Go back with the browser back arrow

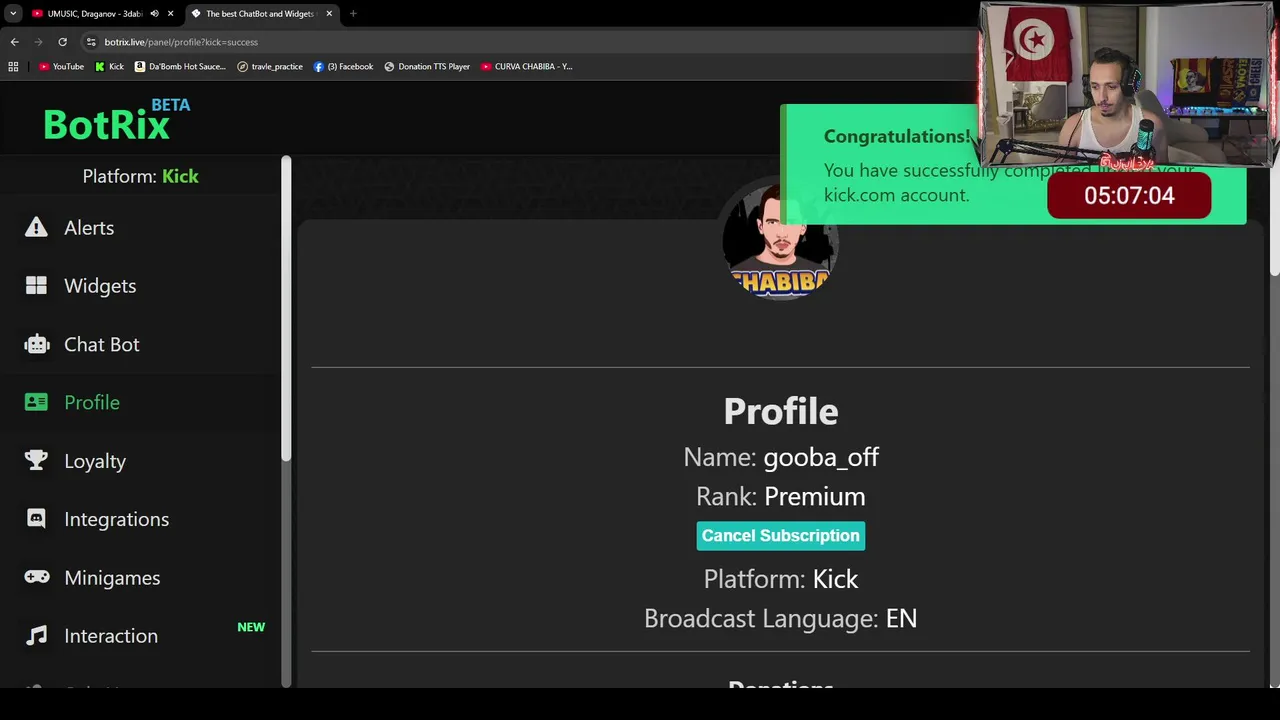pos(14,42)
